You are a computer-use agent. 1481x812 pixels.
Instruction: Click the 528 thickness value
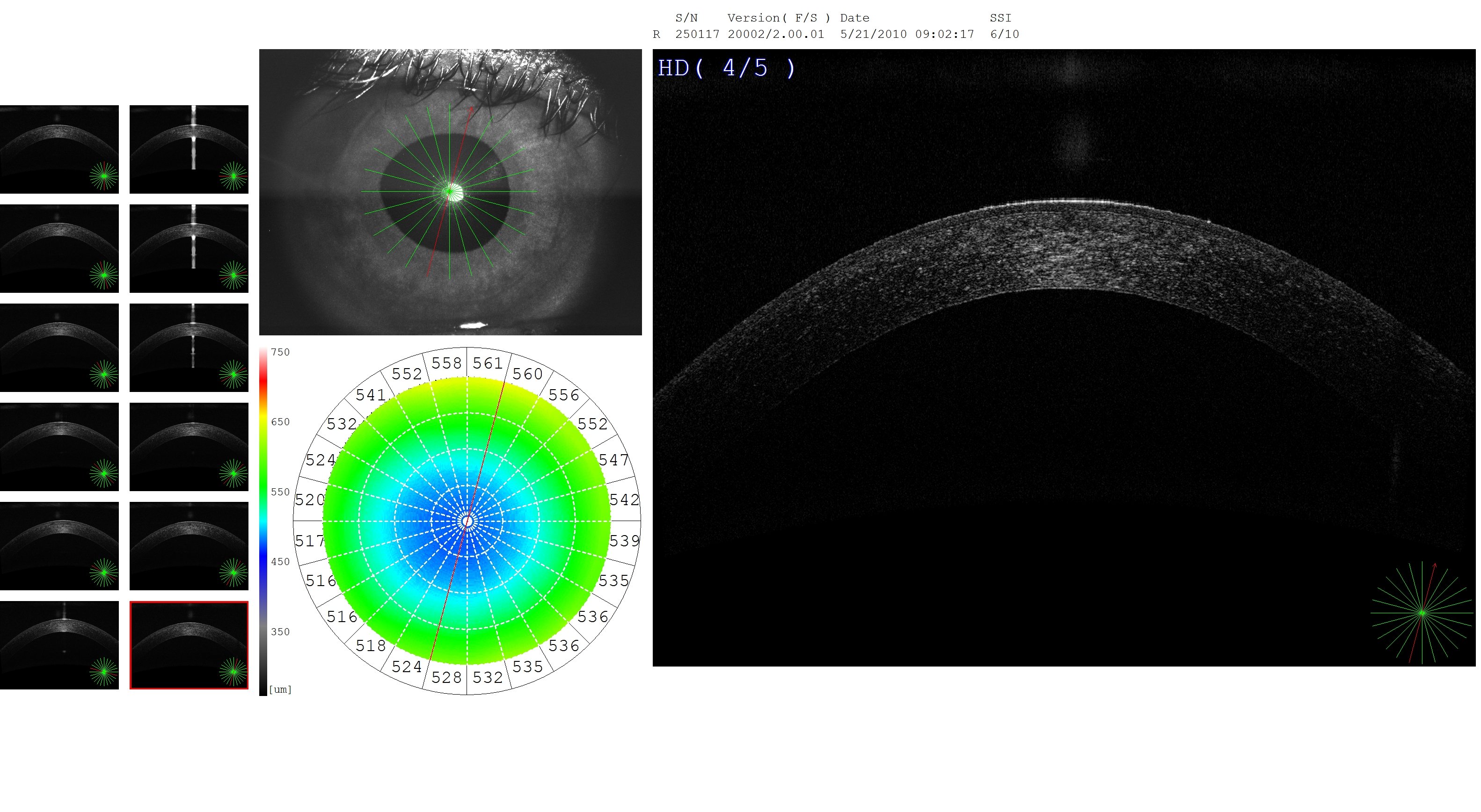click(447, 678)
